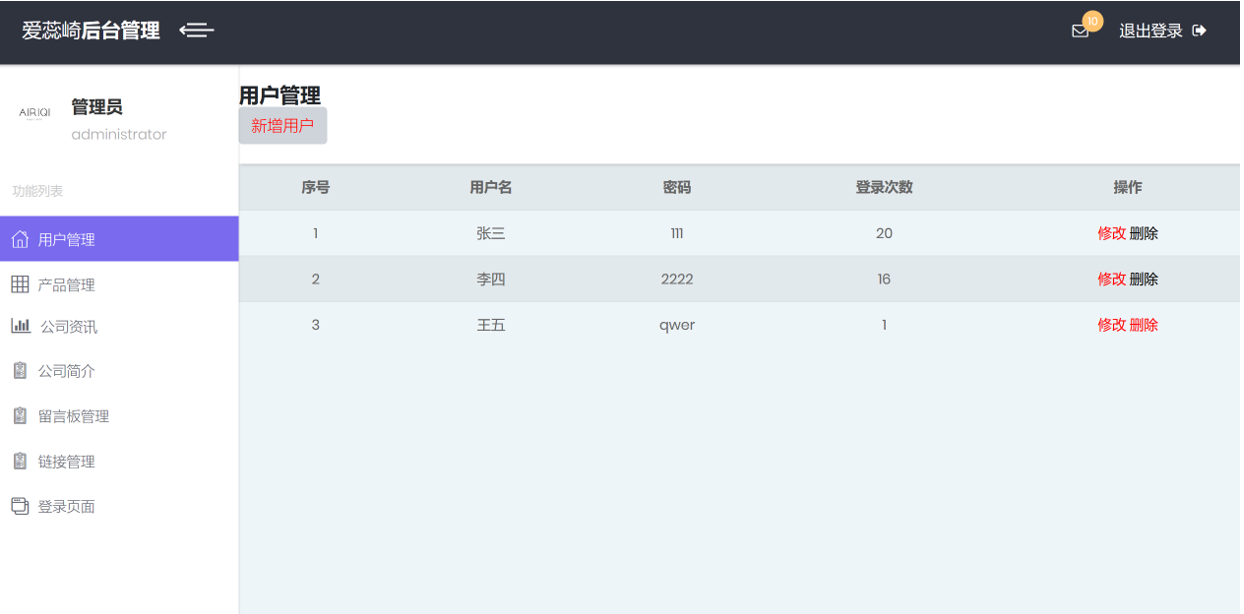The width and height of the screenshot is (1244, 614).
Task: Click 修改 for user 张三
Action: (x=1112, y=233)
